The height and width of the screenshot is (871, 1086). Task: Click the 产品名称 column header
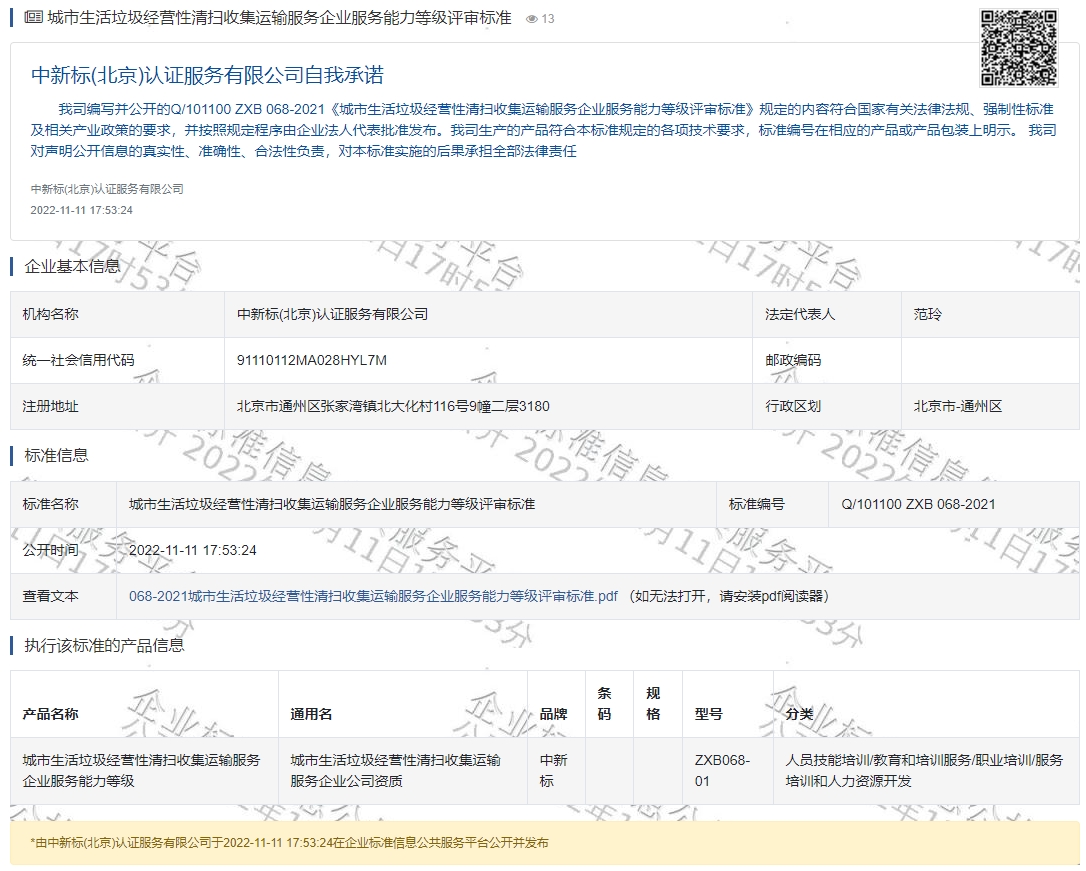(50, 714)
